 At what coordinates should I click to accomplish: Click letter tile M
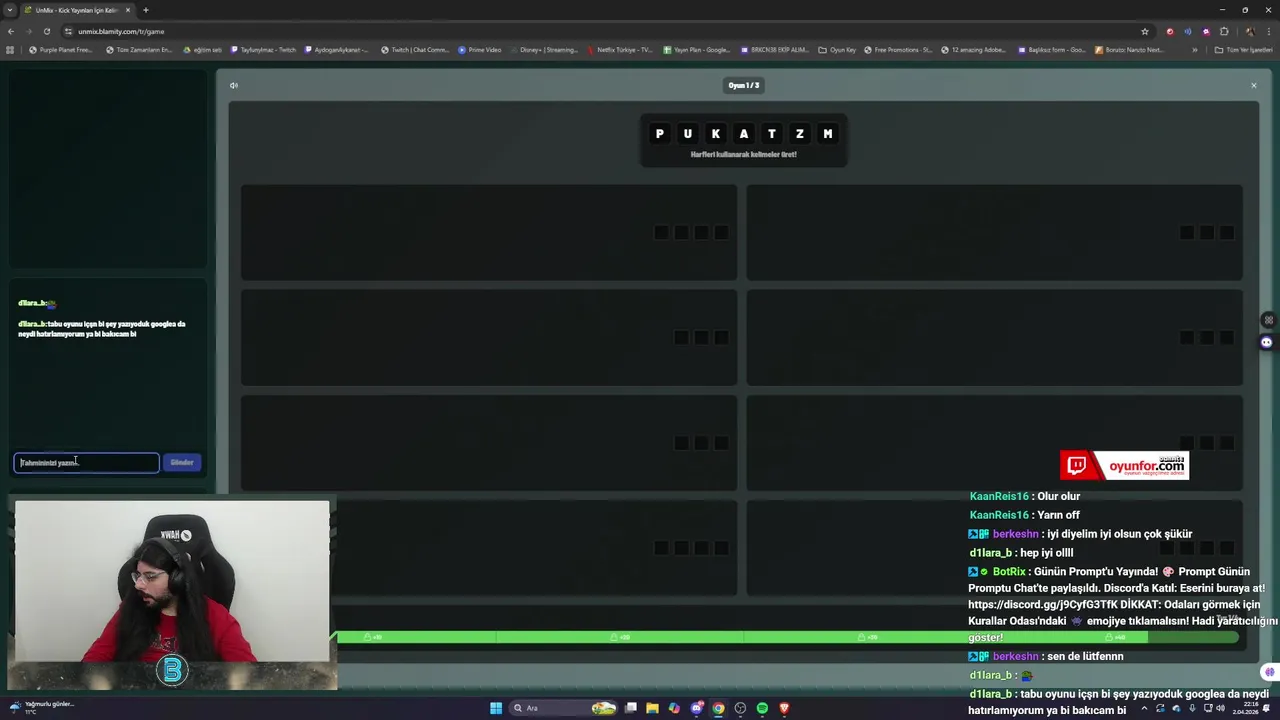pyautogui.click(x=827, y=133)
